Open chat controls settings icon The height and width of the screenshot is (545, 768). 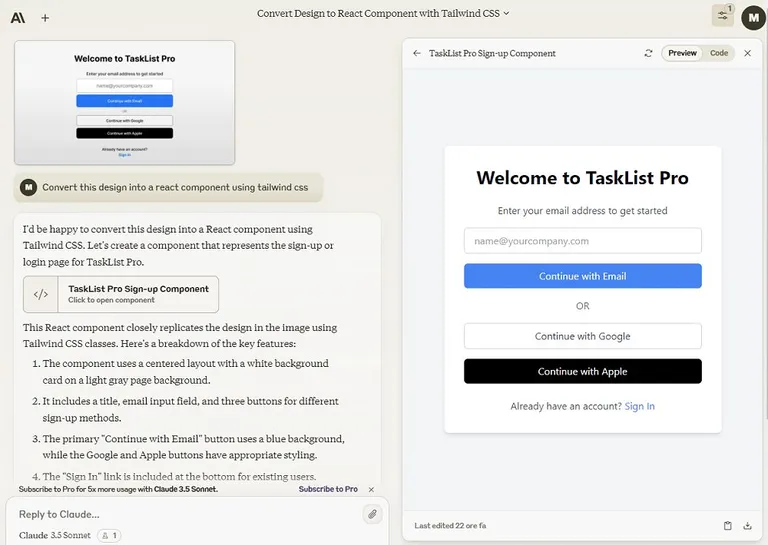[x=722, y=15]
